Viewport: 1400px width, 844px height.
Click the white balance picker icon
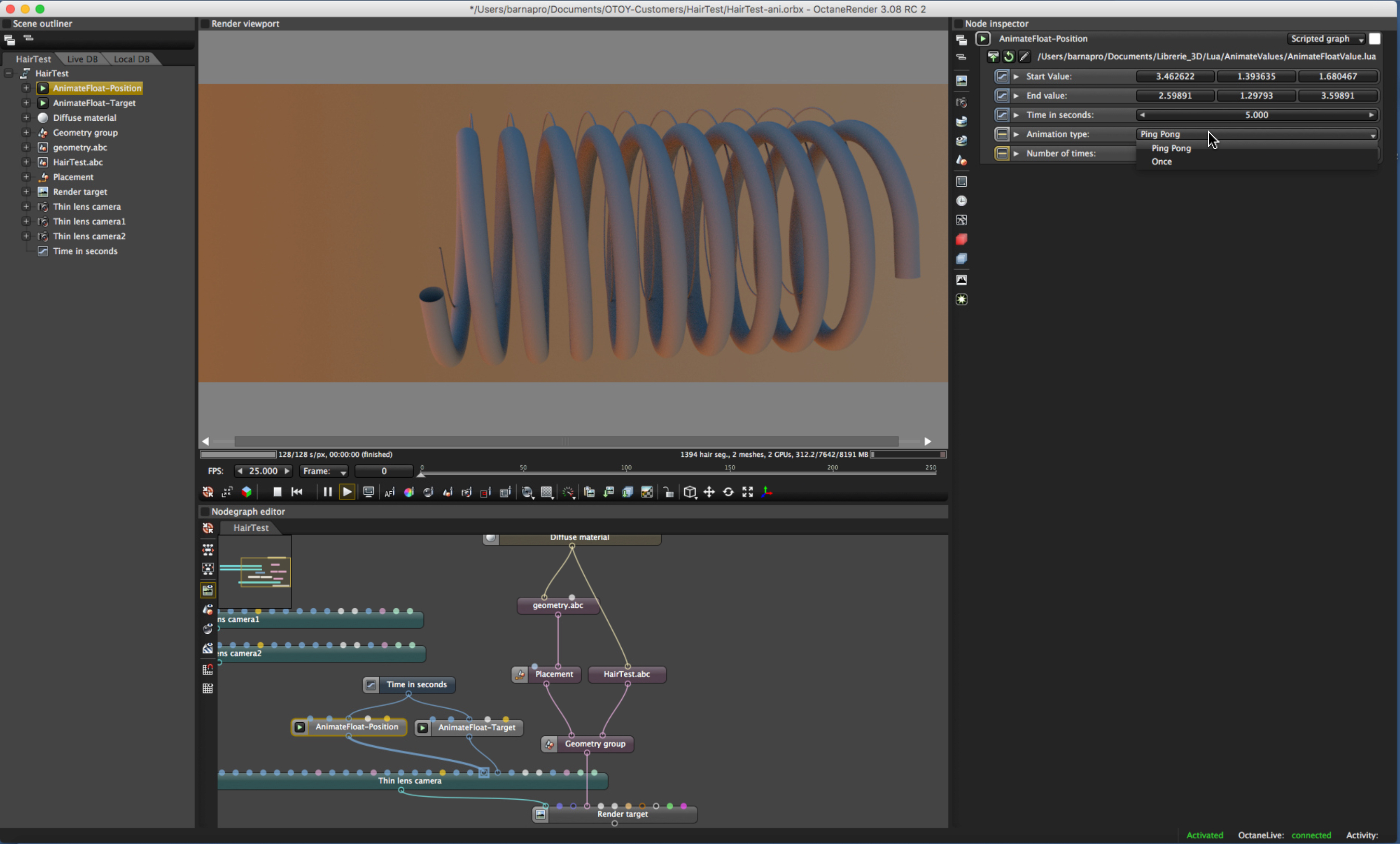click(409, 492)
